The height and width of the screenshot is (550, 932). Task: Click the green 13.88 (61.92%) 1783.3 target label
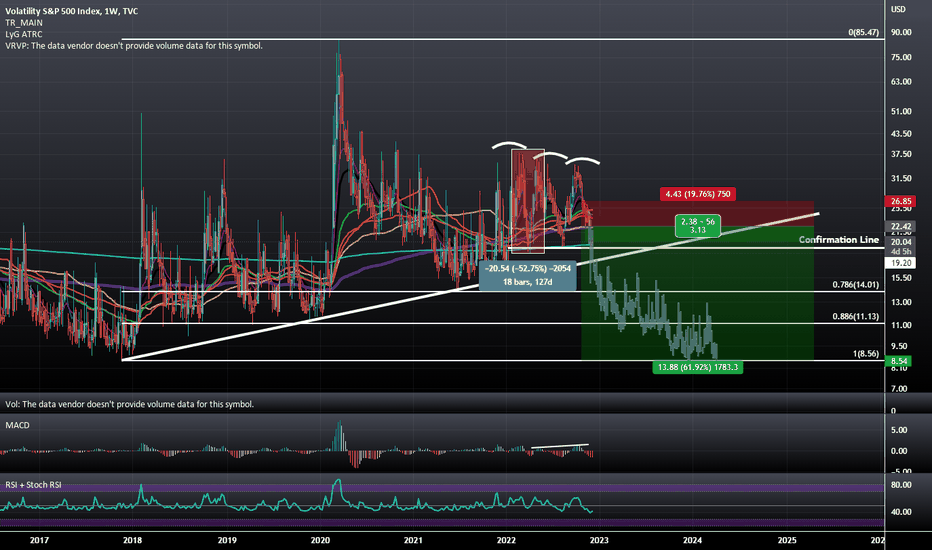click(x=698, y=367)
